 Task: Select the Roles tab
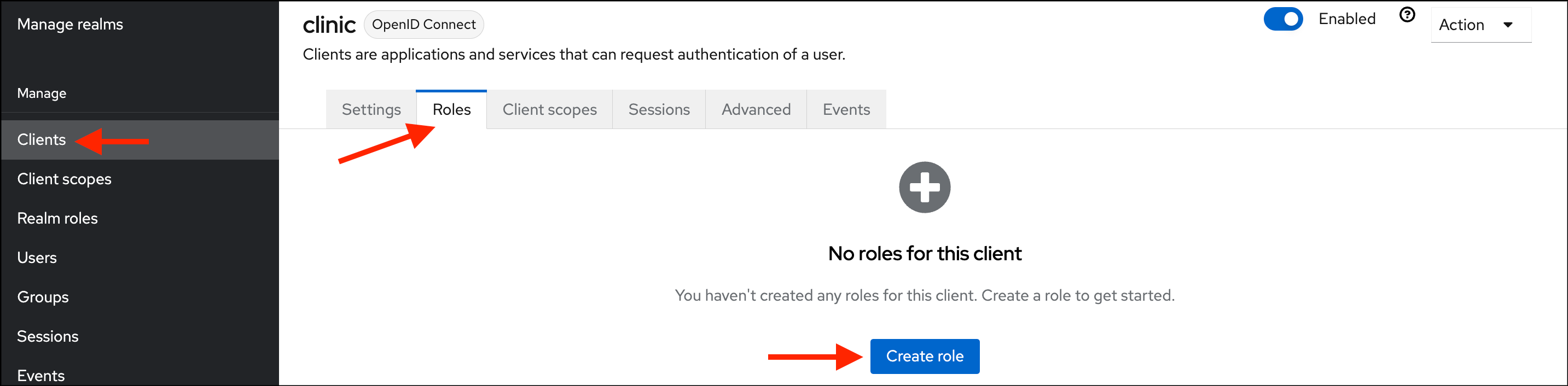point(452,109)
